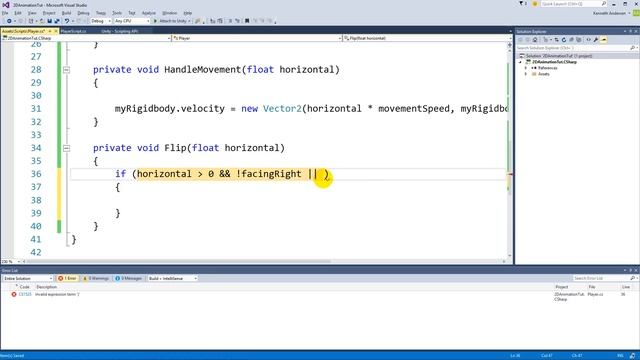
Task: Click the Visual Studio logo icon
Action: (6, 4)
